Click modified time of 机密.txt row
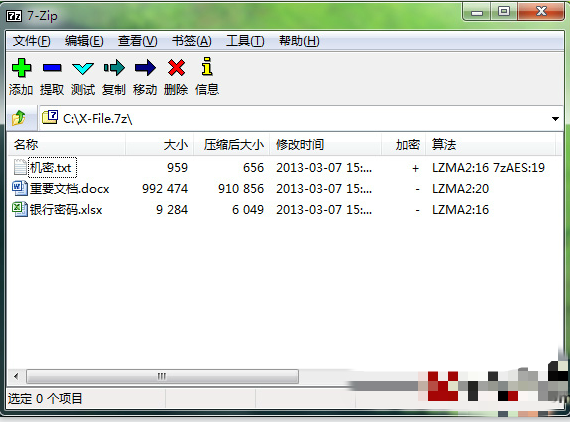The width and height of the screenshot is (570, 422). point(324,168)
